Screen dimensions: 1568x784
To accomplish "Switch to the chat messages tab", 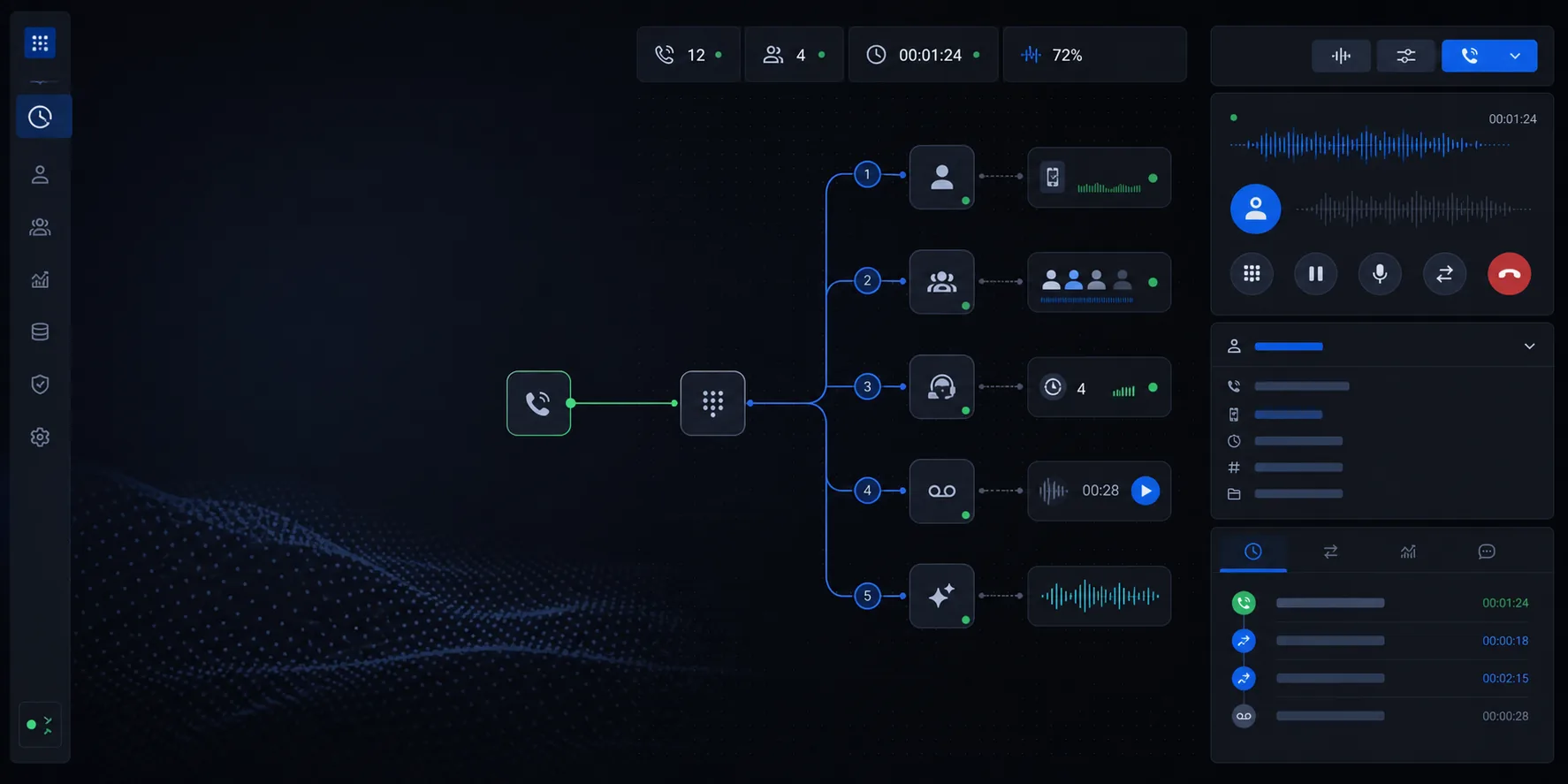I will pyautogui.click(x=1487, y=552).
